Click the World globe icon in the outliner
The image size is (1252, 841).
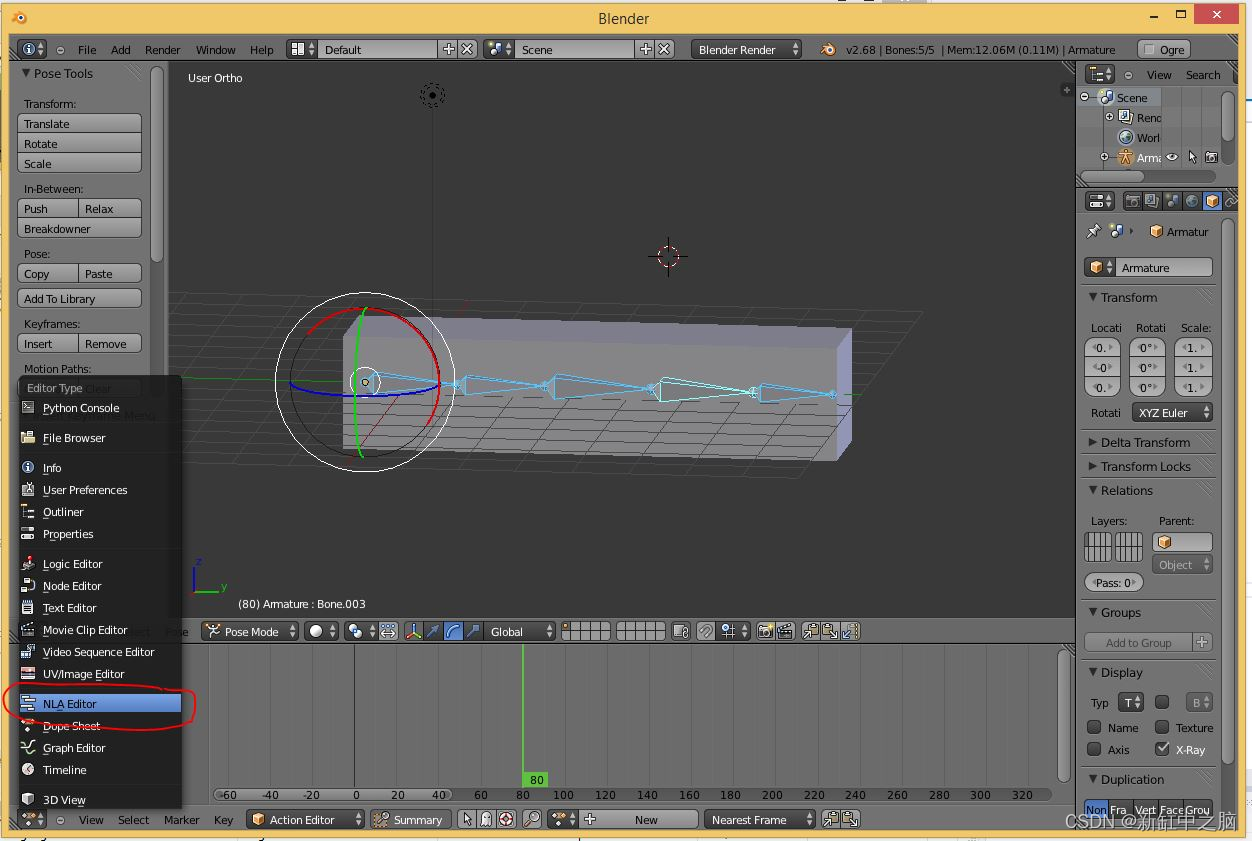(x=1126, y=137)
